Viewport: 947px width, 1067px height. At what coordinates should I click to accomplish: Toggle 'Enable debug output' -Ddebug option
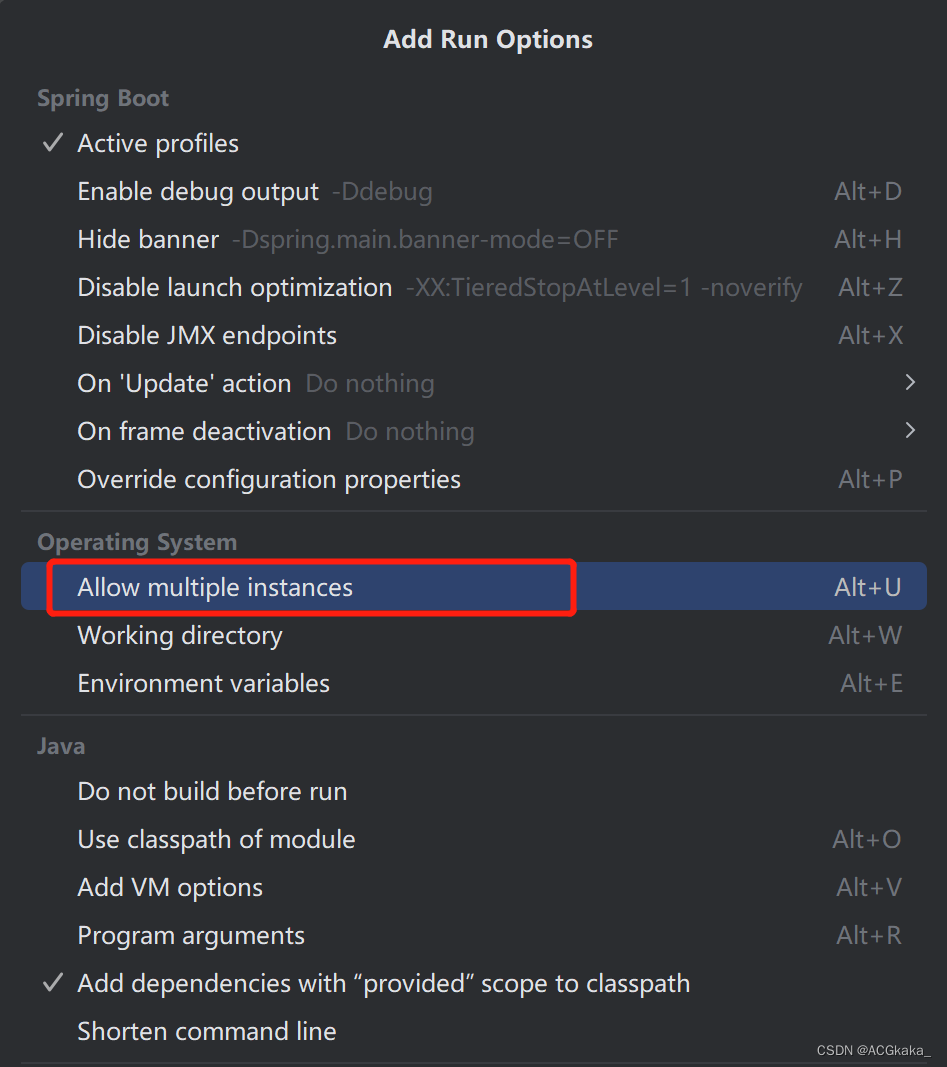click(x=197, y=191)
